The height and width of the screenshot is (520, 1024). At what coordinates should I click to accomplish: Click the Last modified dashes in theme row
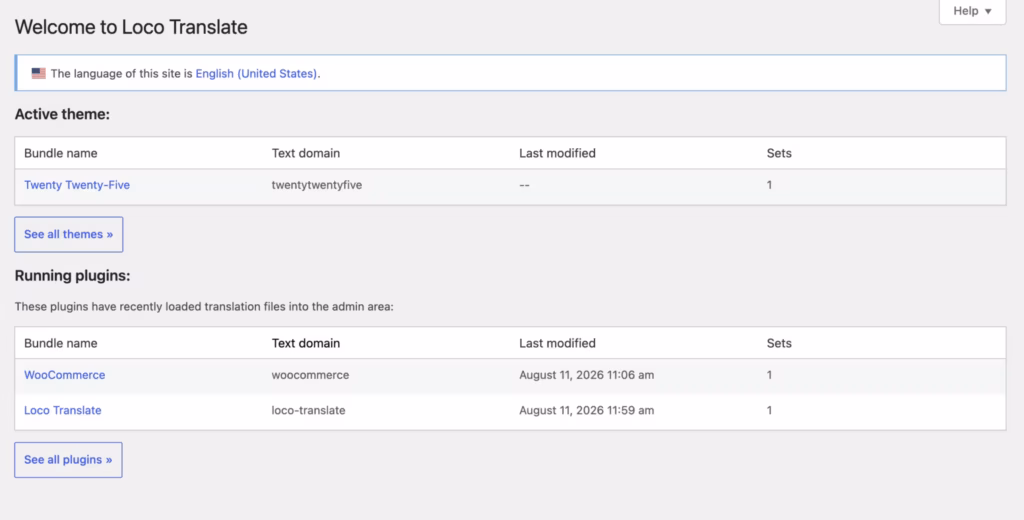[x=524, y=186]
